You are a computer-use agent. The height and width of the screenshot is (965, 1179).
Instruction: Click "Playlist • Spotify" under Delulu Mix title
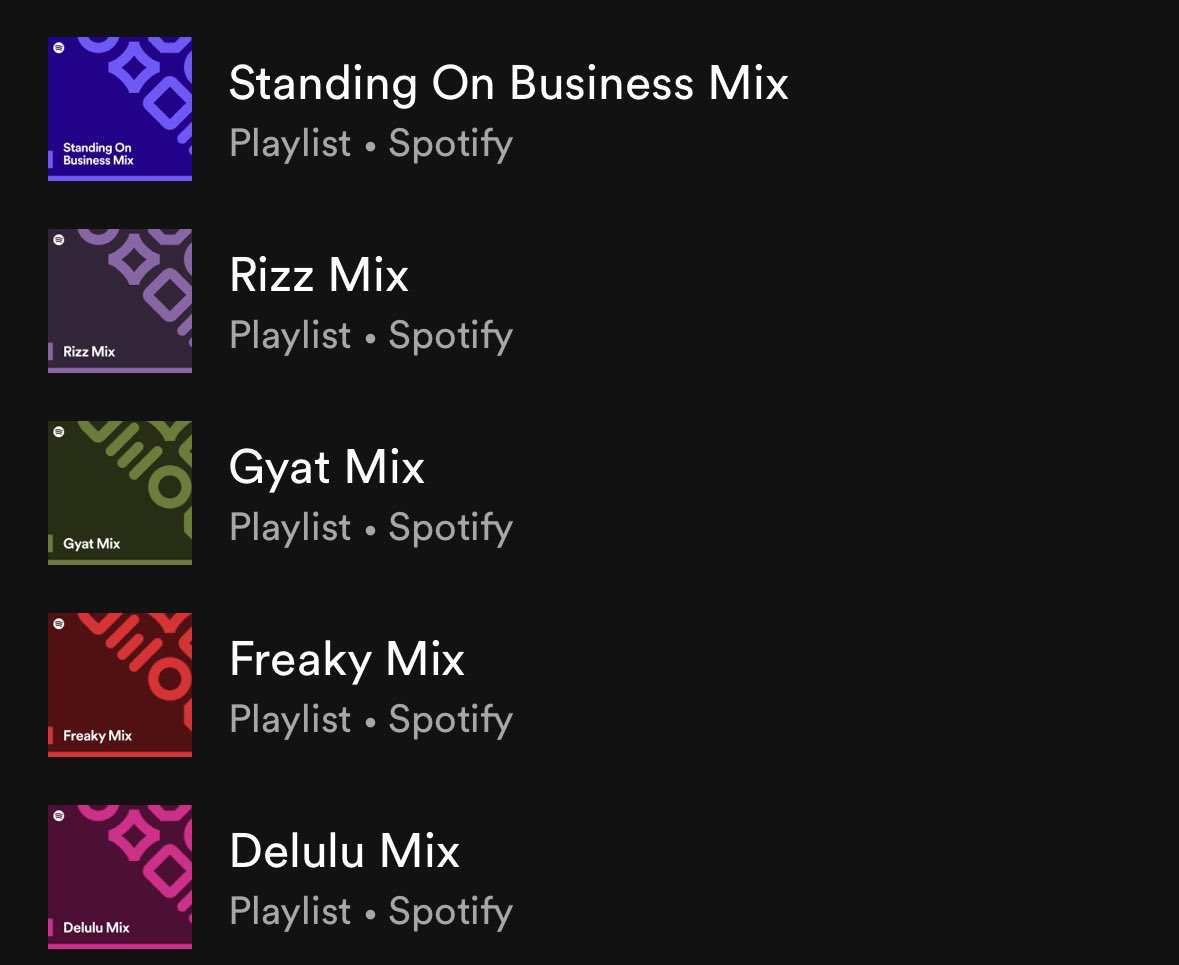[371, 912]
